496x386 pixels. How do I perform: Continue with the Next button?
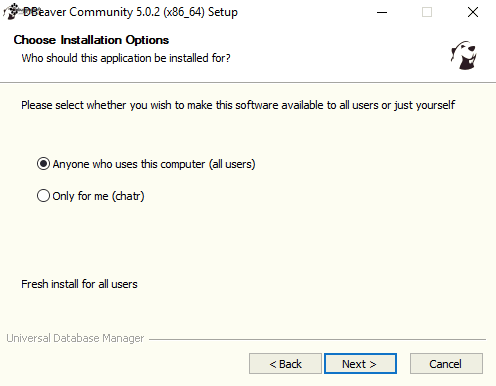(360, 364)
